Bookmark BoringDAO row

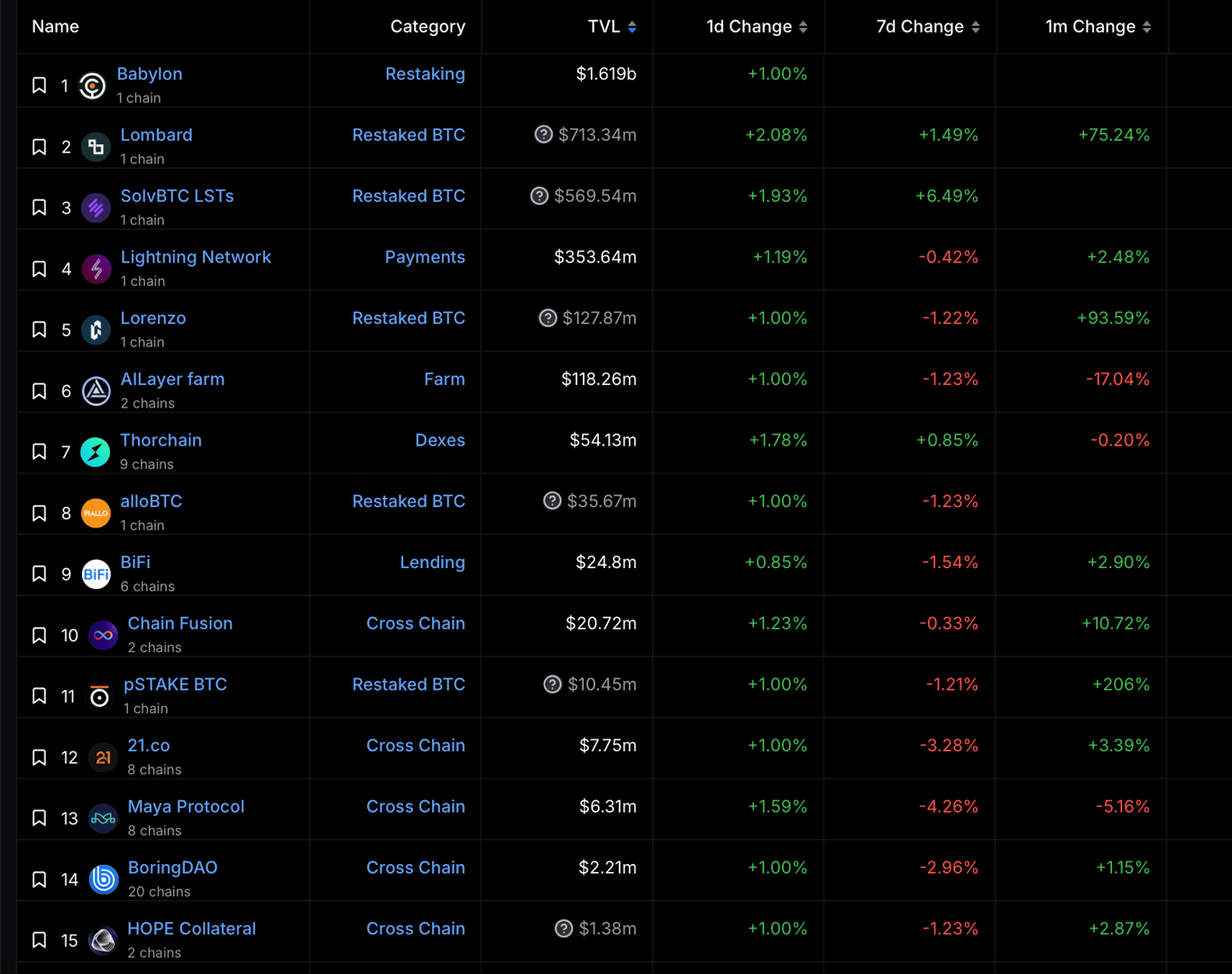point(40,879)
